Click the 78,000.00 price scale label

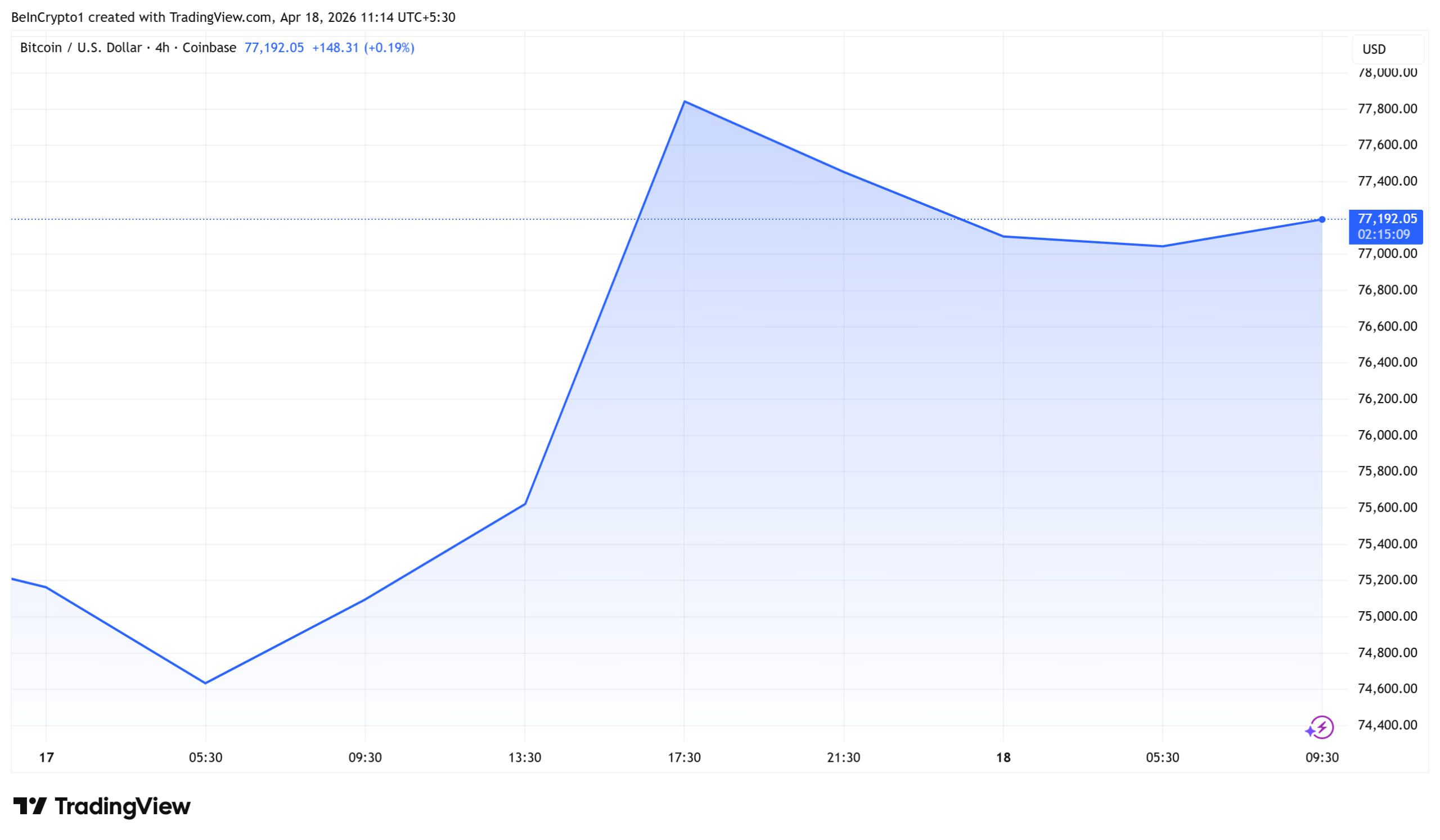click(x=1387, y=73)
